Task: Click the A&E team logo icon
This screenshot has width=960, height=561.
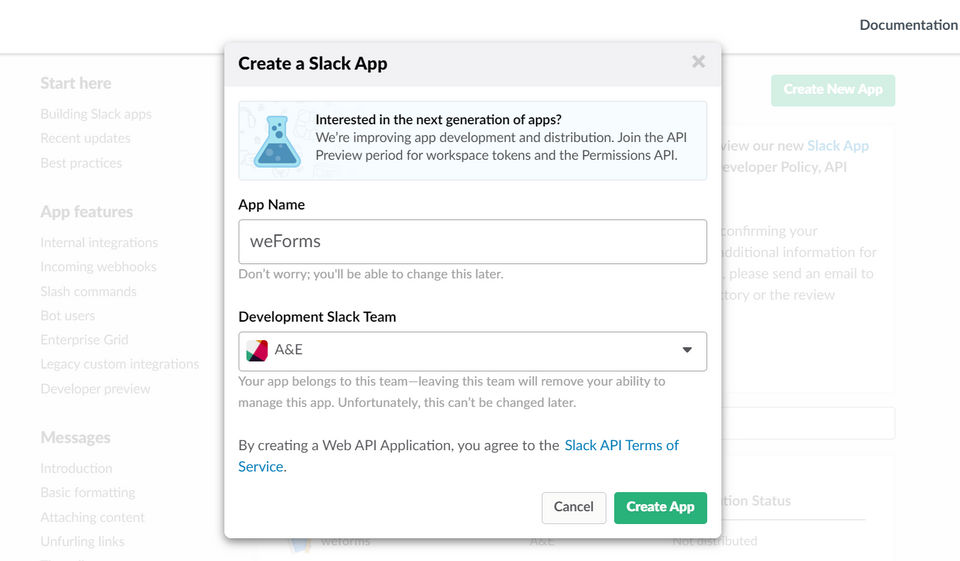Action: point(257,350)
